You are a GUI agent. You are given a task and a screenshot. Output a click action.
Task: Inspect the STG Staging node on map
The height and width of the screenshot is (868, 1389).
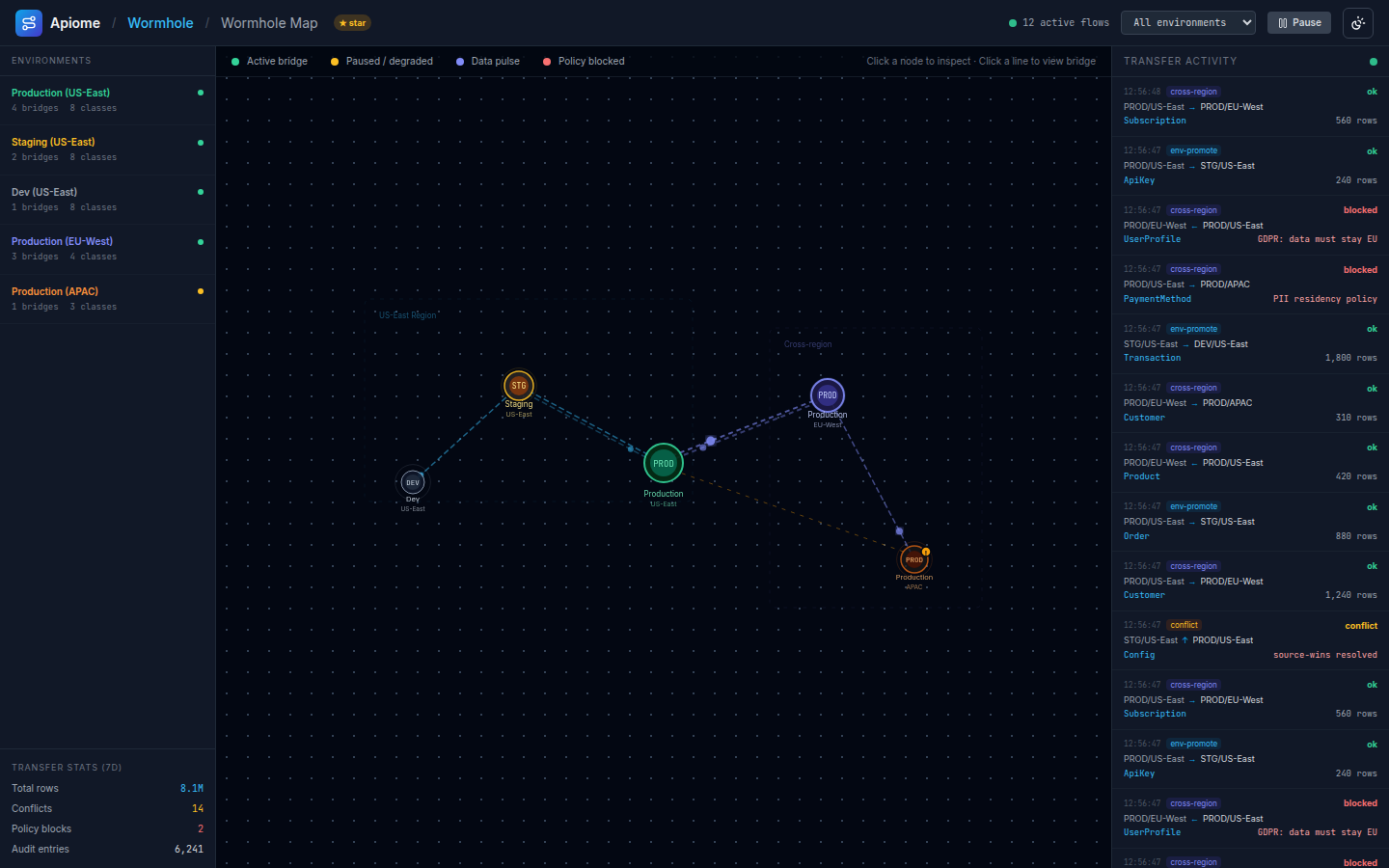coord(519,386)
